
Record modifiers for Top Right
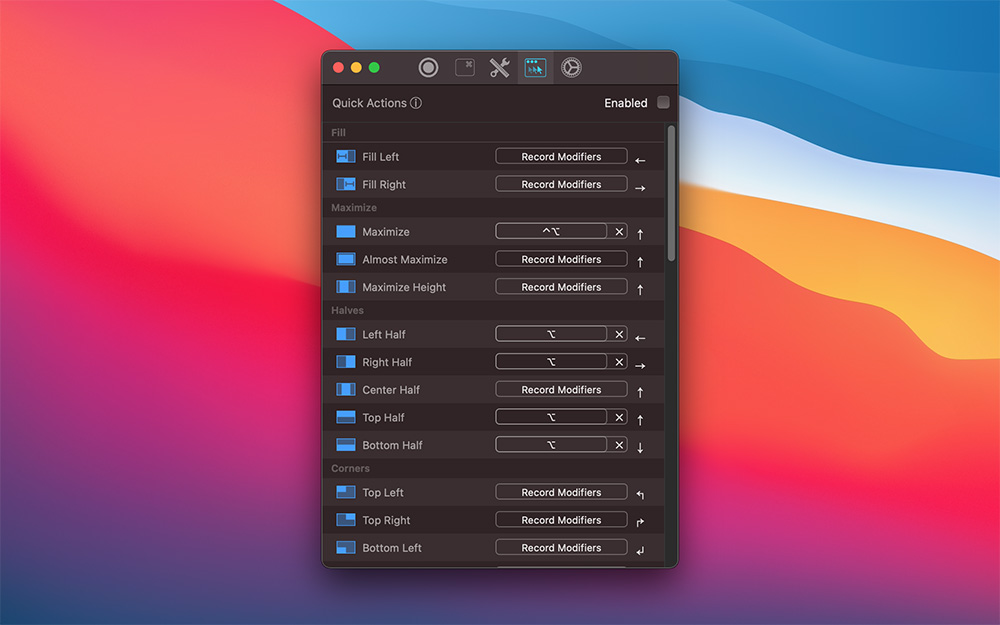coord(561,520)
